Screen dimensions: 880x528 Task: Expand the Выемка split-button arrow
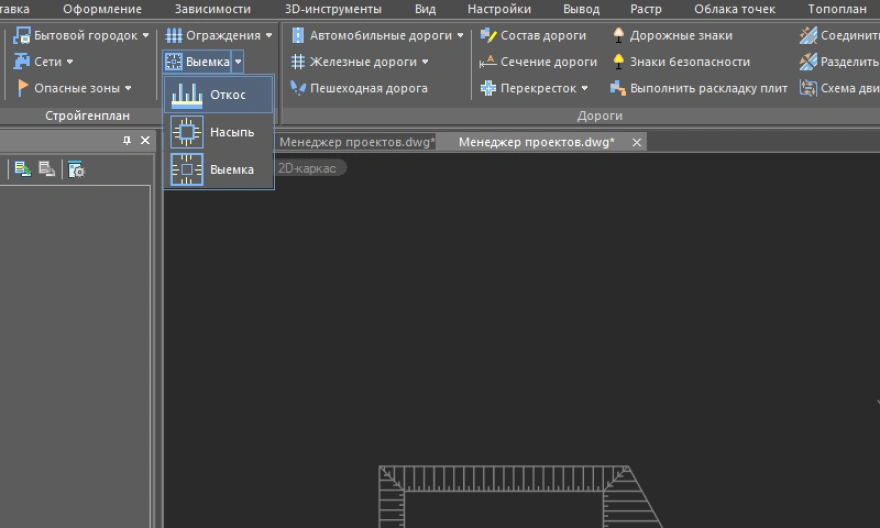(238, 62)
